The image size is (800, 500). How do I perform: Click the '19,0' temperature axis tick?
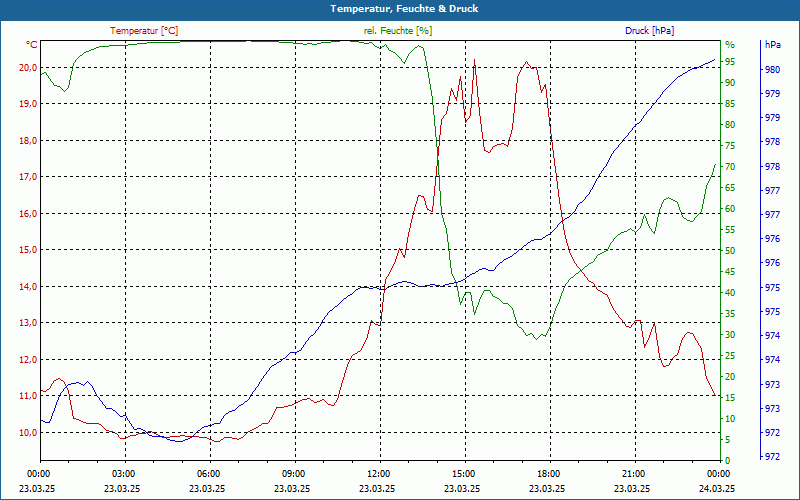coord(28,104)
